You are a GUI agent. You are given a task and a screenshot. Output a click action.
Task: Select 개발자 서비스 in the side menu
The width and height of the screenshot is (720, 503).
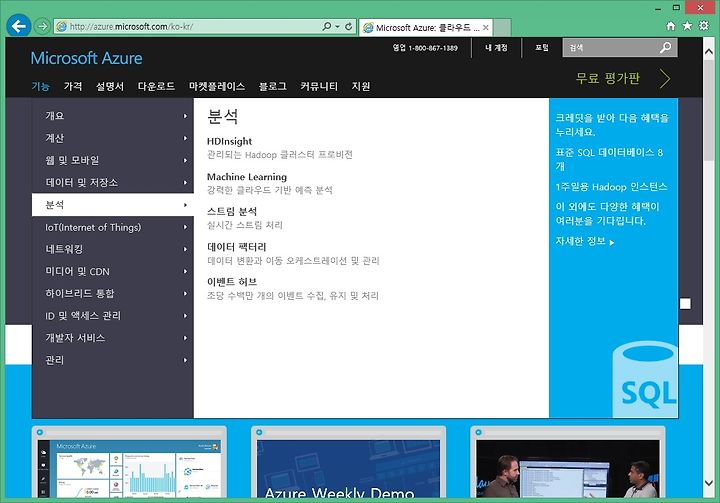(112, 338)
